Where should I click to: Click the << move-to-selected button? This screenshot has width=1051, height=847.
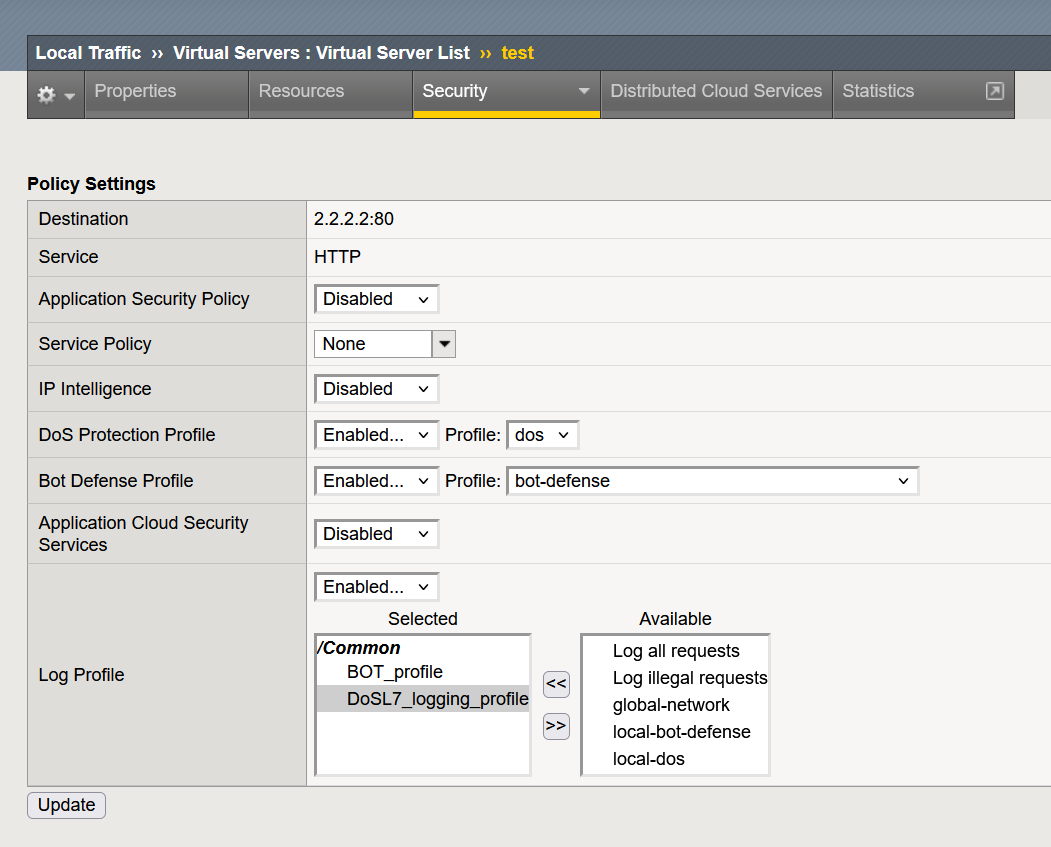coord(556,684)
